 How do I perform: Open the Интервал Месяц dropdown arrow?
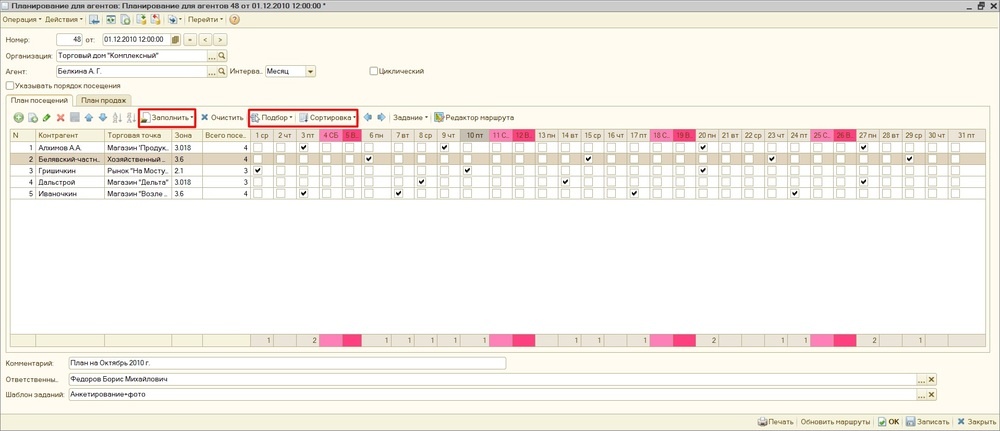[x=311, y=71]
